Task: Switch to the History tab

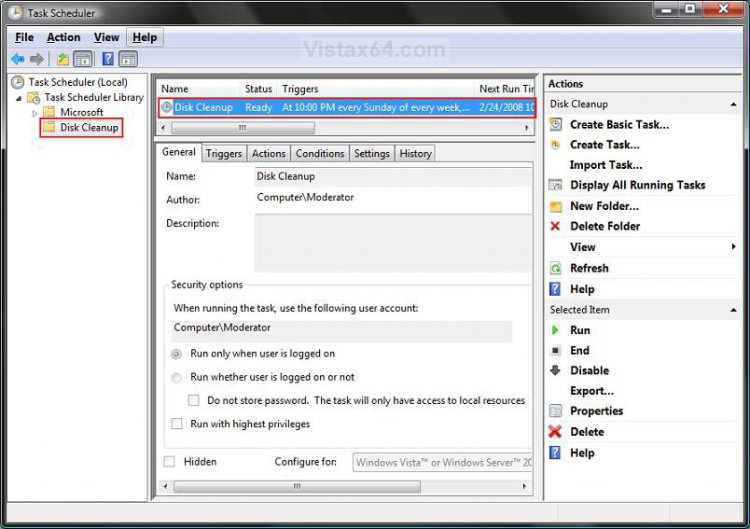Action: click(x=415, y=154)
